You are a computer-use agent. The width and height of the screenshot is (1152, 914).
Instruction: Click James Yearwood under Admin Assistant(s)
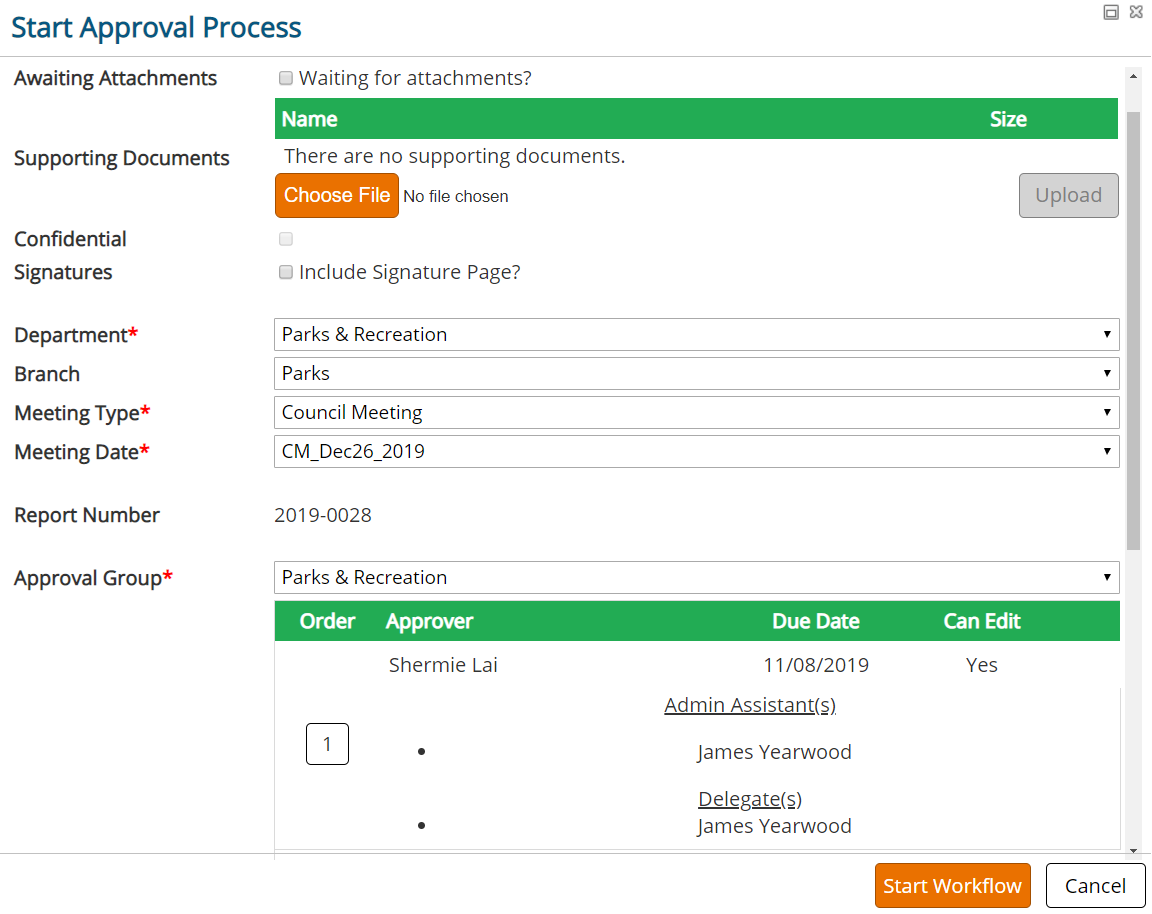[x=774, y=752]
